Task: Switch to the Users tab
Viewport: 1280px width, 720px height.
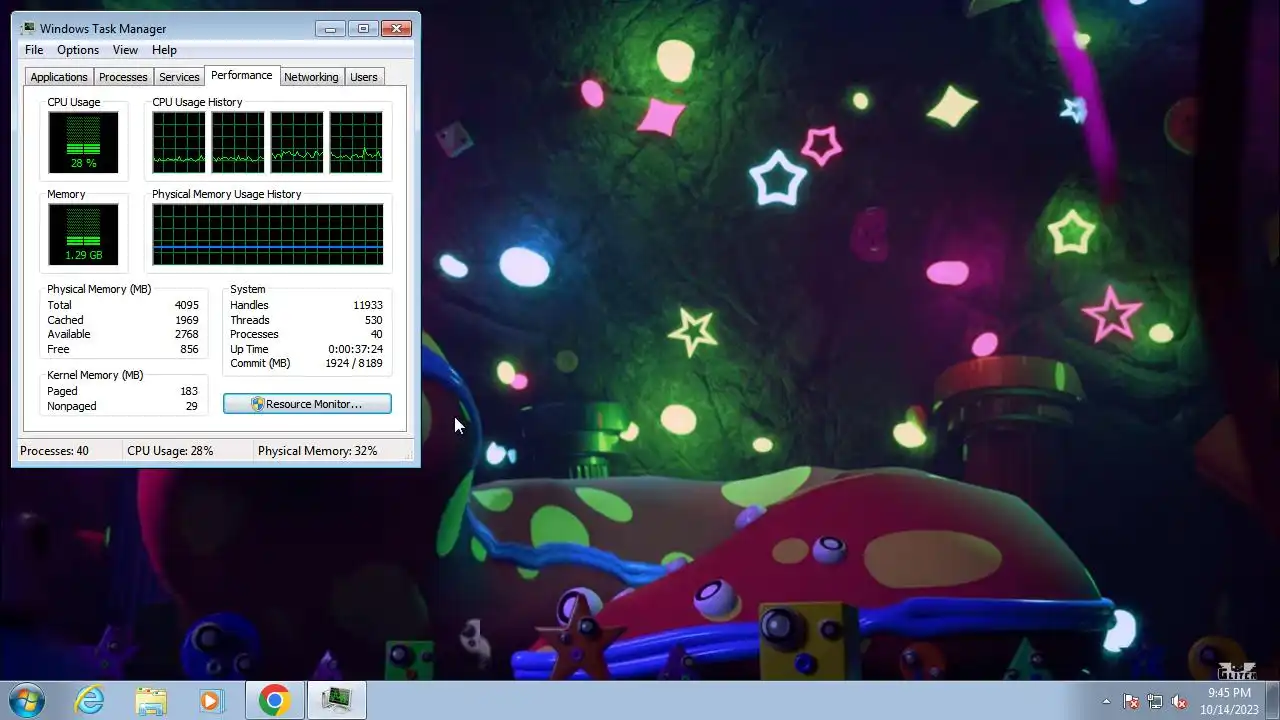Action: (x=364, y=77)
